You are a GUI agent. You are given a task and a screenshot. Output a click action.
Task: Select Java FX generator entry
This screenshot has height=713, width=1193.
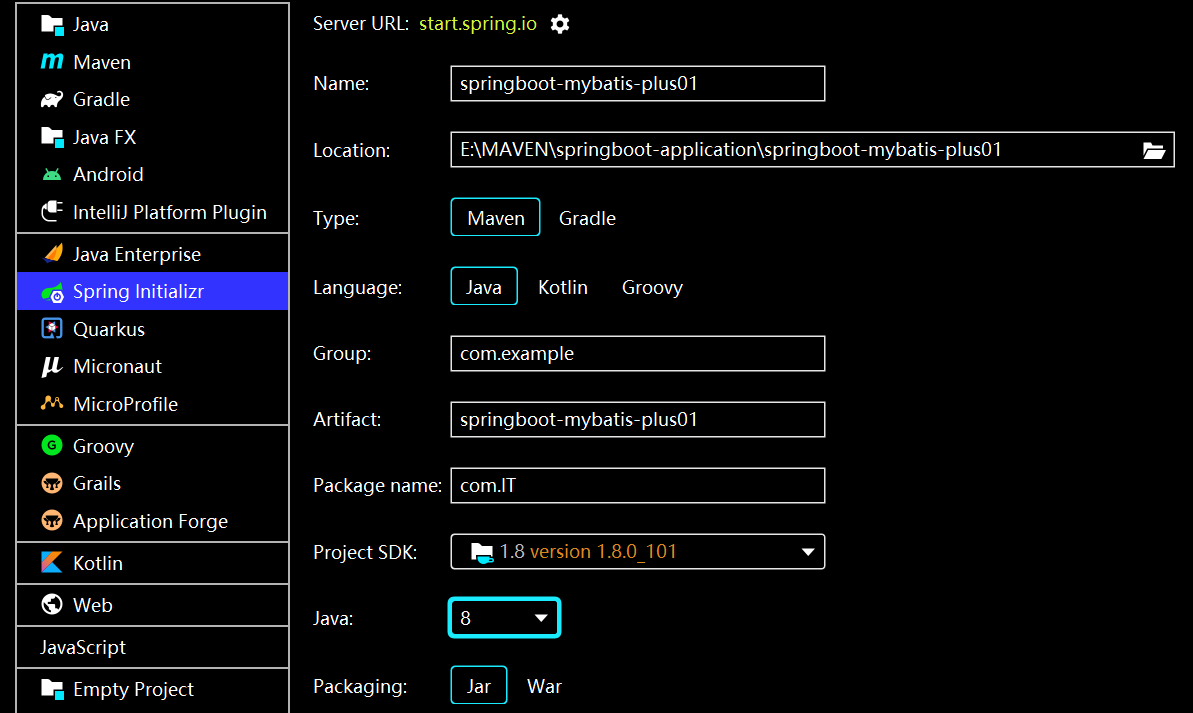coord(152,137)
